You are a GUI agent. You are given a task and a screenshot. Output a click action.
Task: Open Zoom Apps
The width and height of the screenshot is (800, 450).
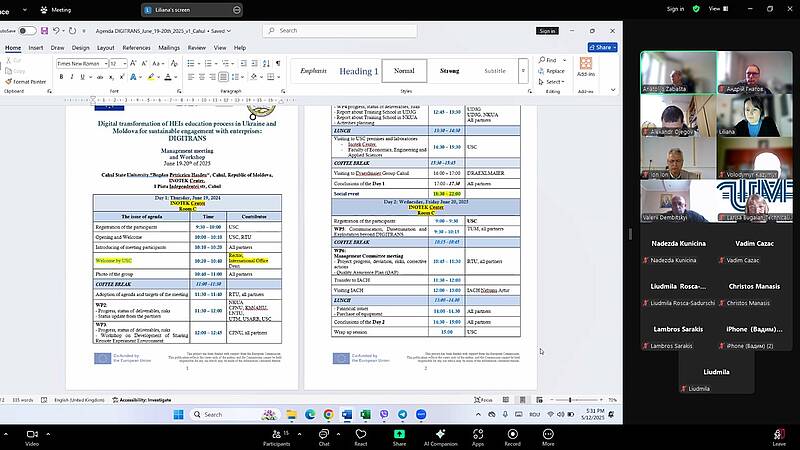[478, 438]
